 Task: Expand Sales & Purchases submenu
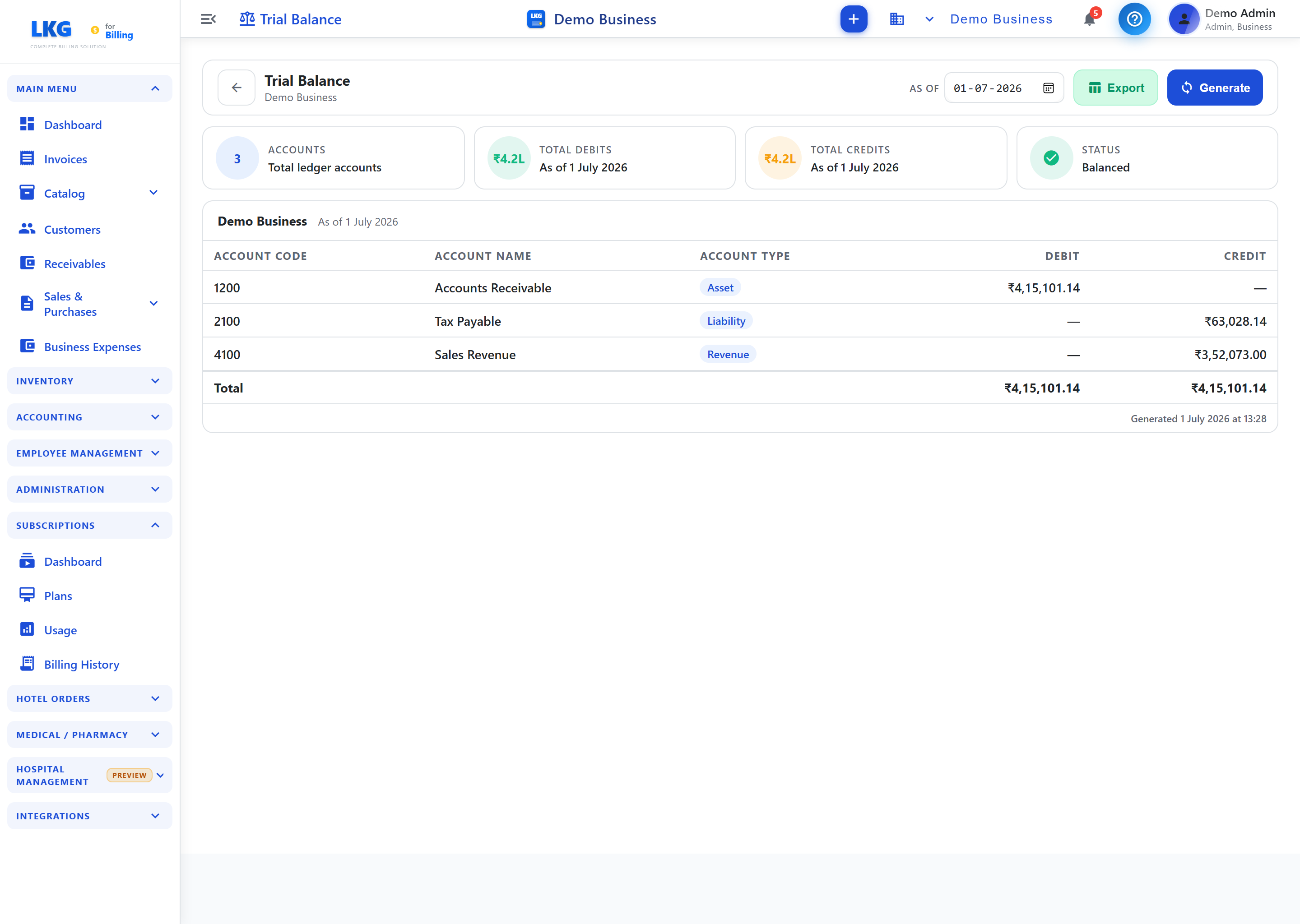pos(153,304)
